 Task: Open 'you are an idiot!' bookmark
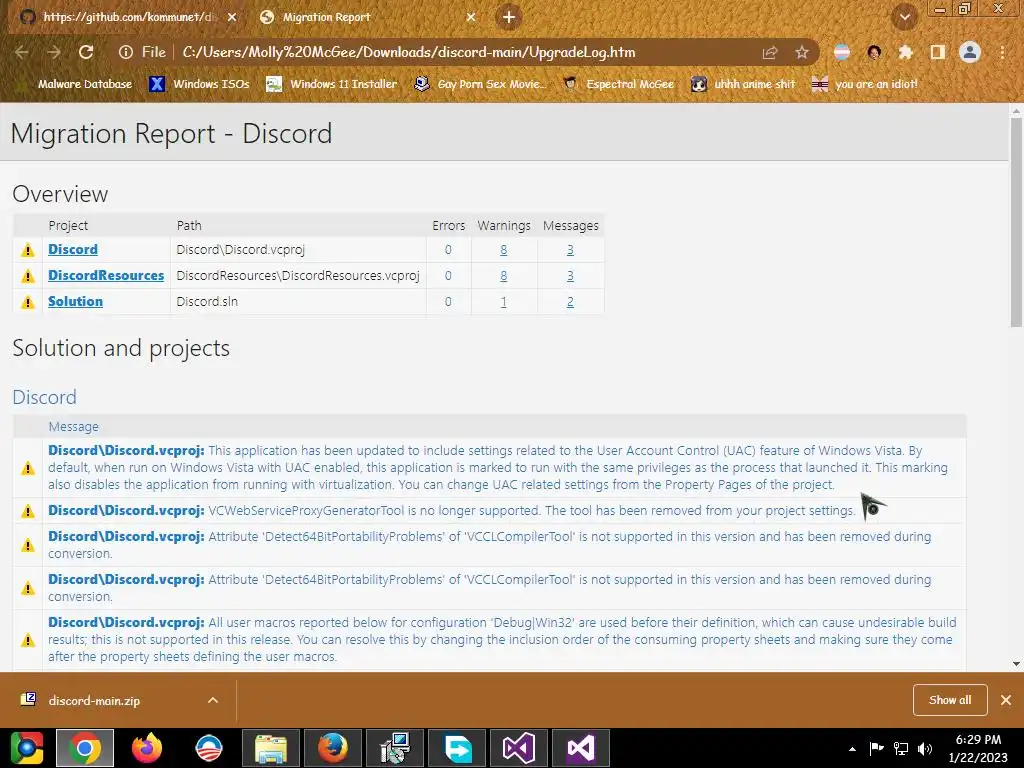pos(865,84)
